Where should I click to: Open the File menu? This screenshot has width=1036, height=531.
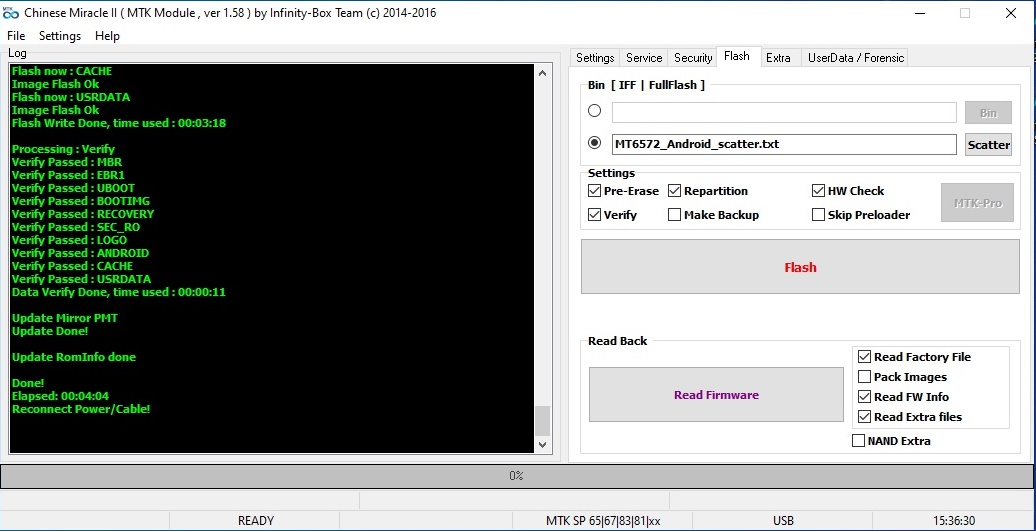[16, 36]
